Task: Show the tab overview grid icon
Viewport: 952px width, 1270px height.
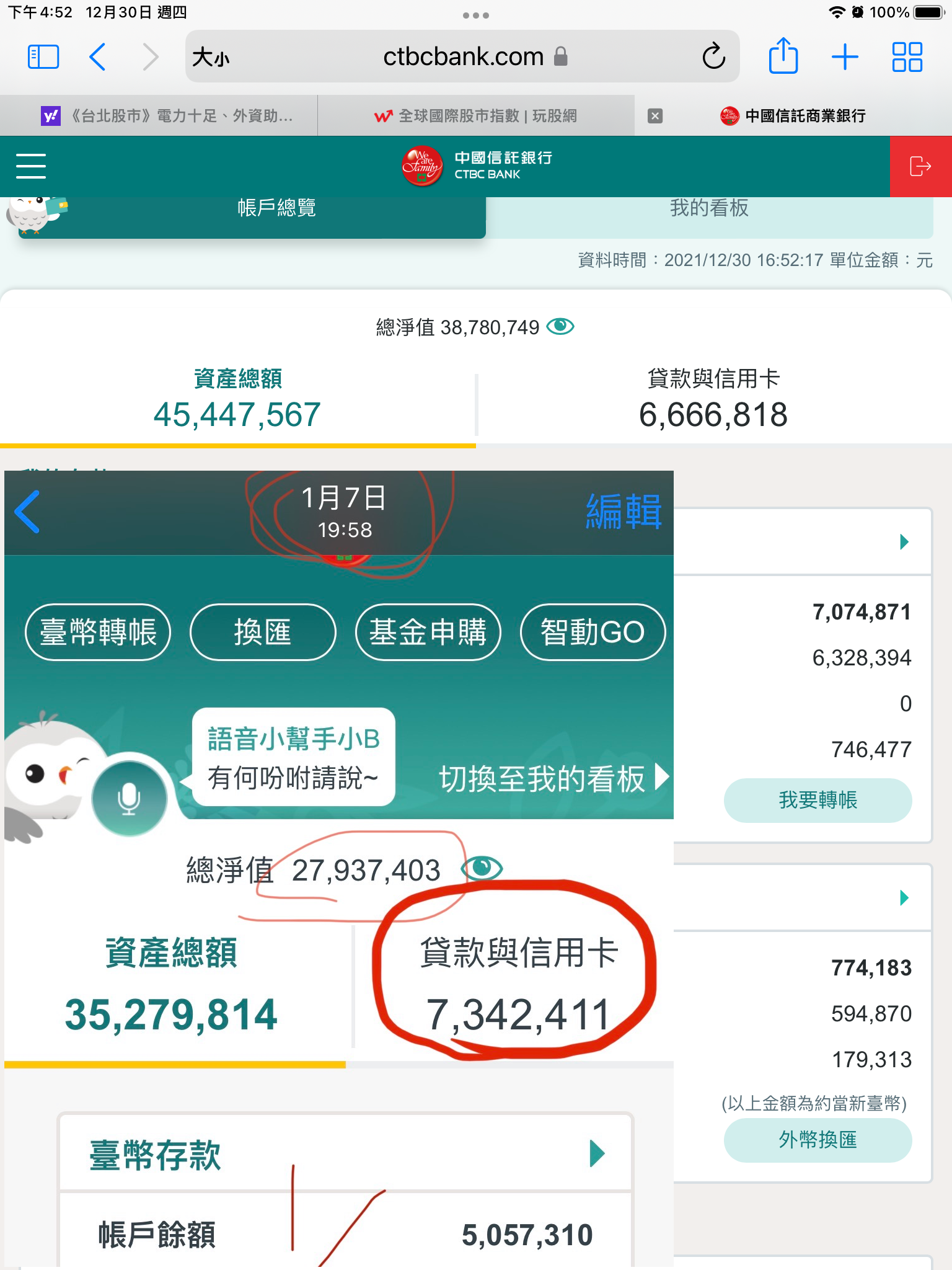Action: click(x=907, y=57)
